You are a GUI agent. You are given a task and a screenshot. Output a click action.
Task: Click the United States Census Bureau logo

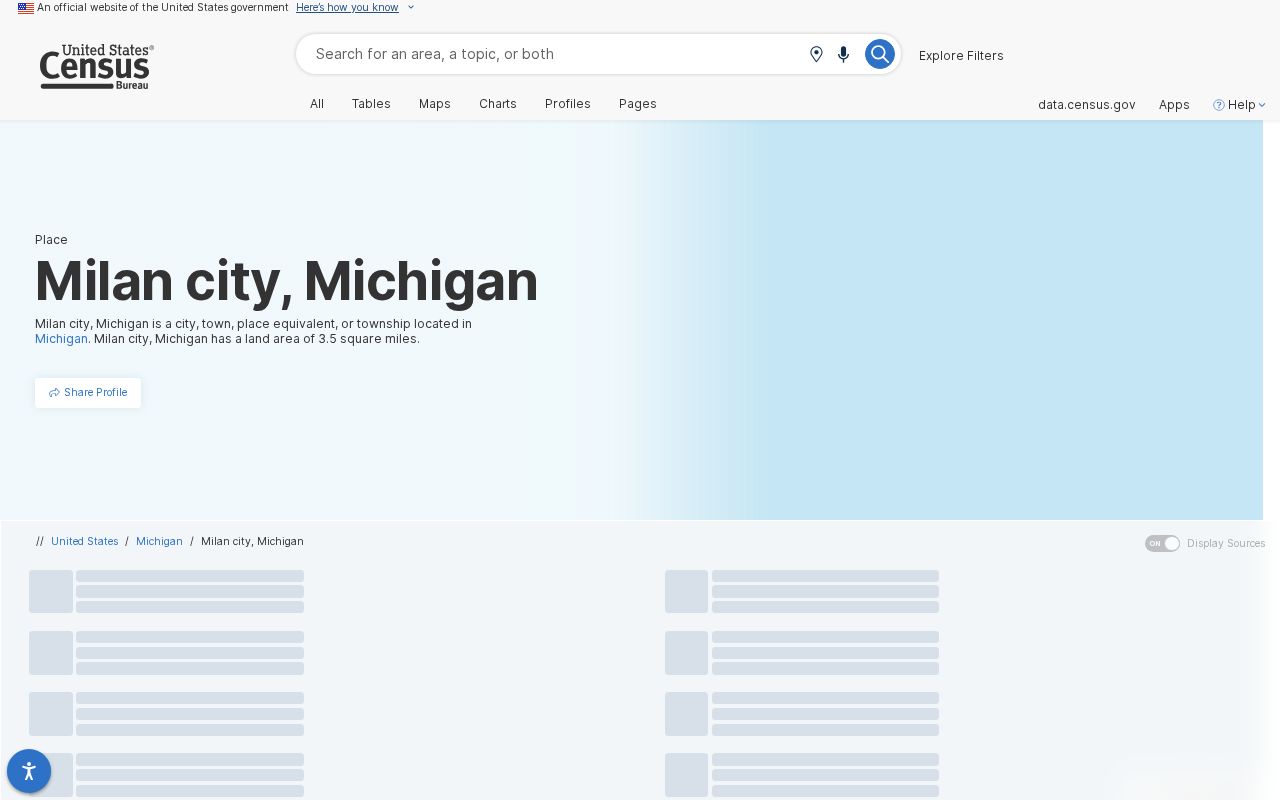[x=97, y=67]
